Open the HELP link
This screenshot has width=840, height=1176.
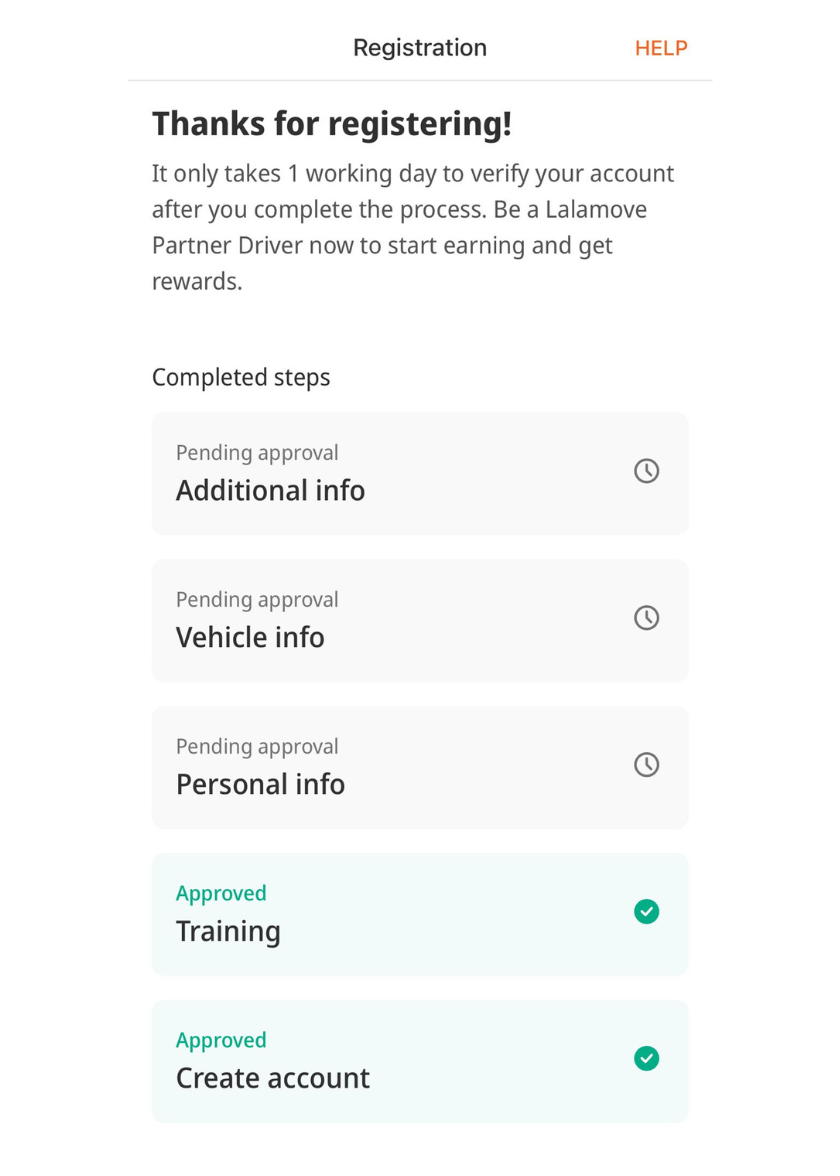point(661,48)
